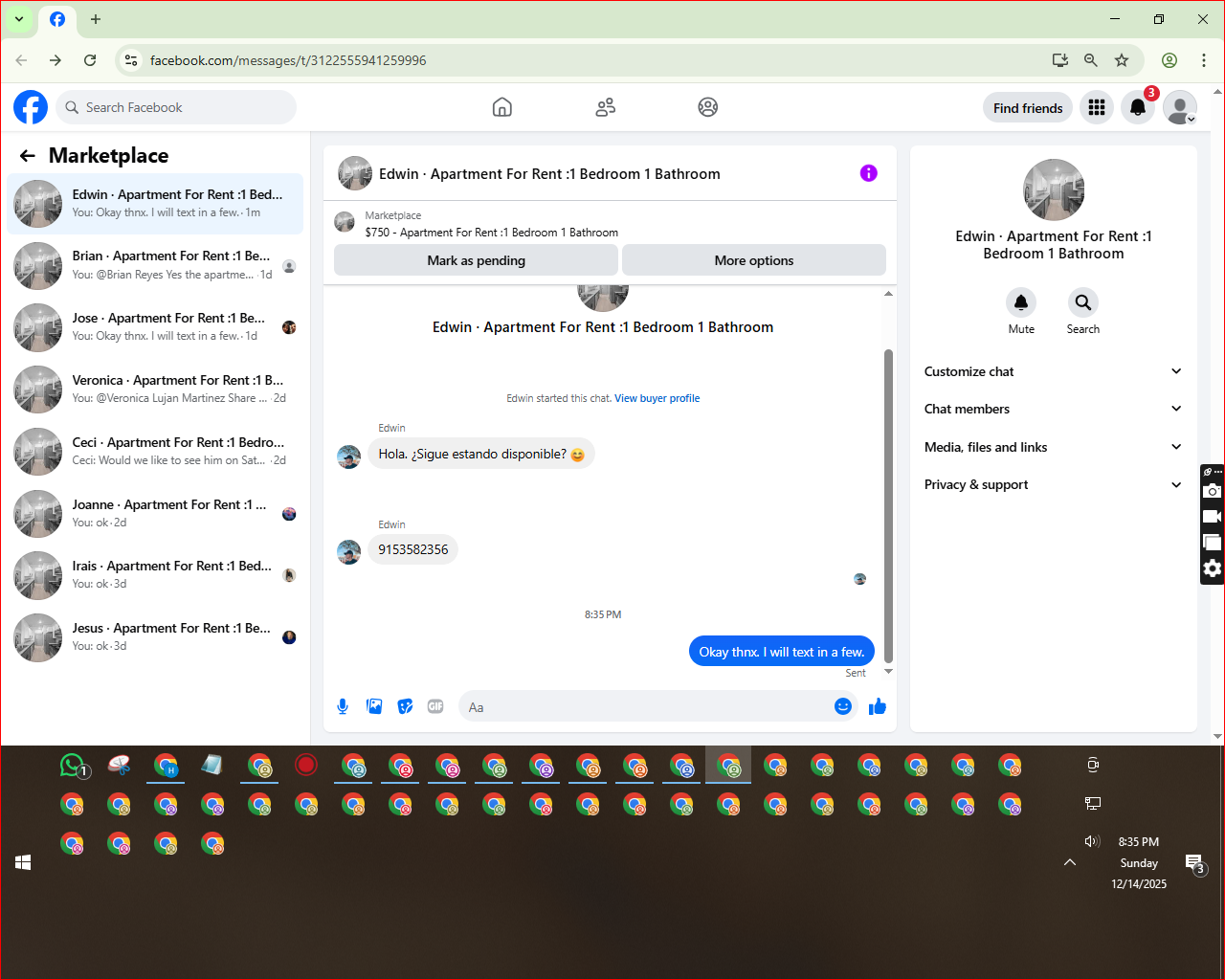Click the page scrollbar down arrow
This screenshot has width=1225, height=980.
(1217, 736)
